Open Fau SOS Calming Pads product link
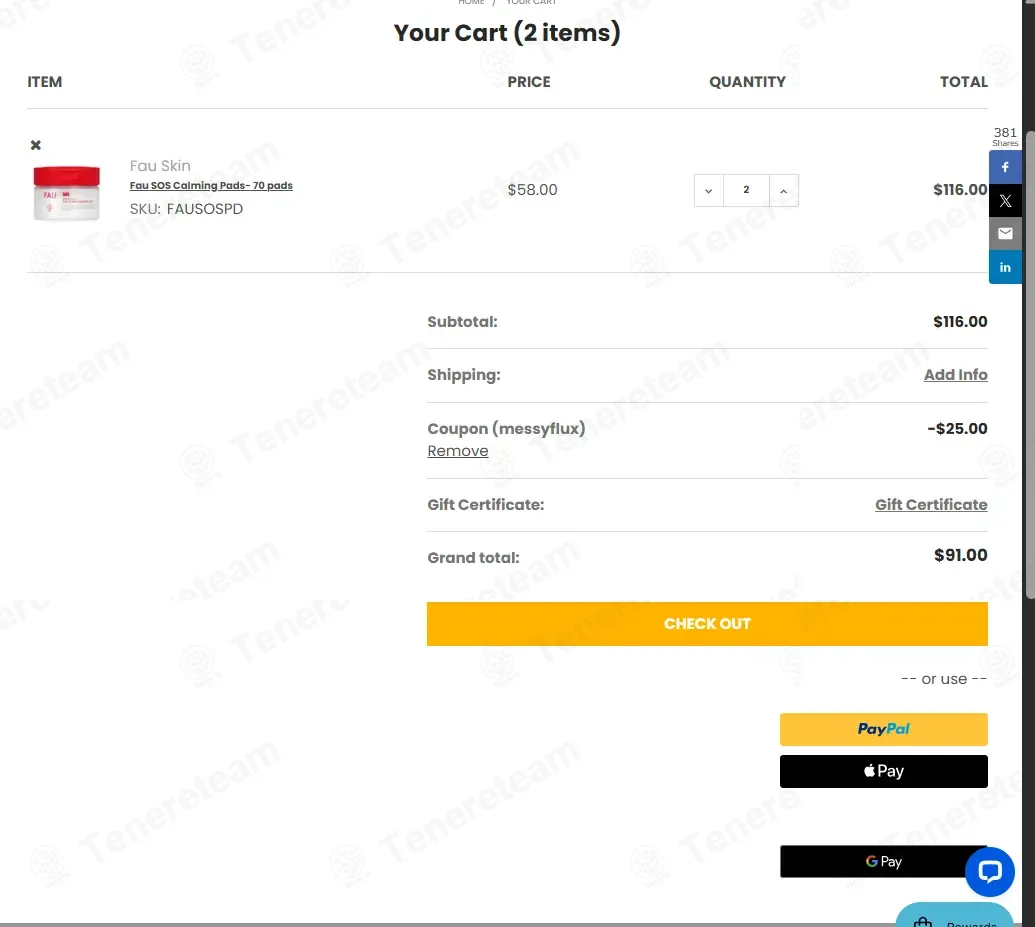The height and width of the screenshot is (927, 1035). (211, 186)
